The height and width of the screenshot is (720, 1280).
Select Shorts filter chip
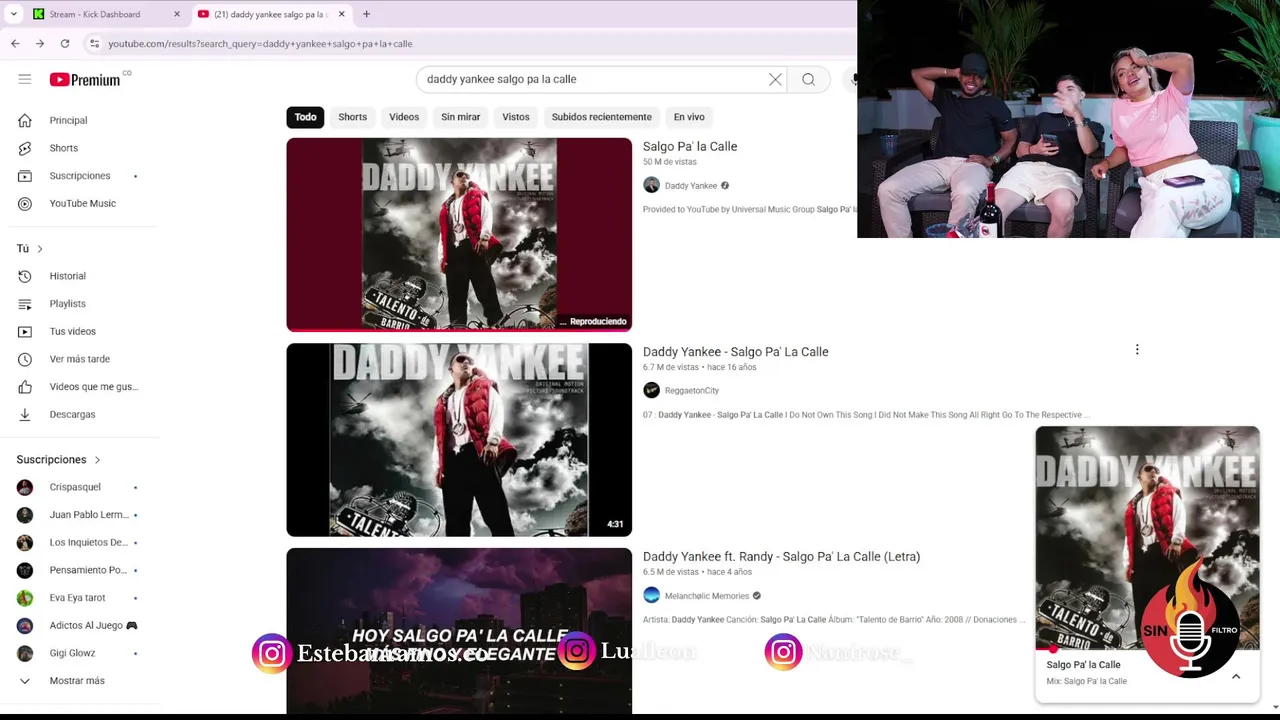[352, 117]
